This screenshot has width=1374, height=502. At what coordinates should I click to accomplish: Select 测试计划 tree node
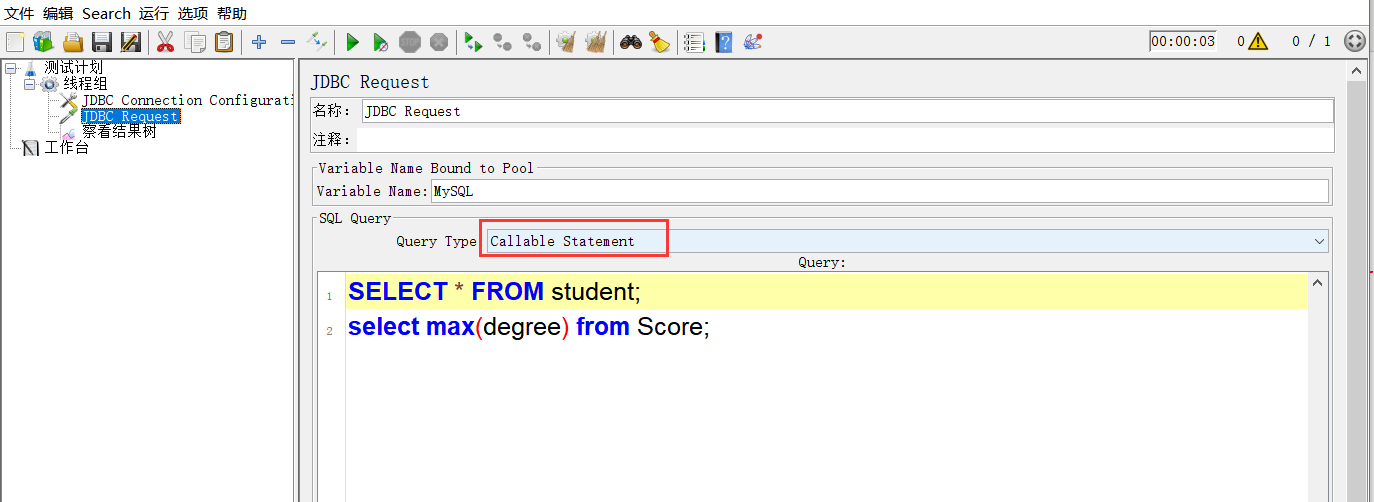coord(73,67)
